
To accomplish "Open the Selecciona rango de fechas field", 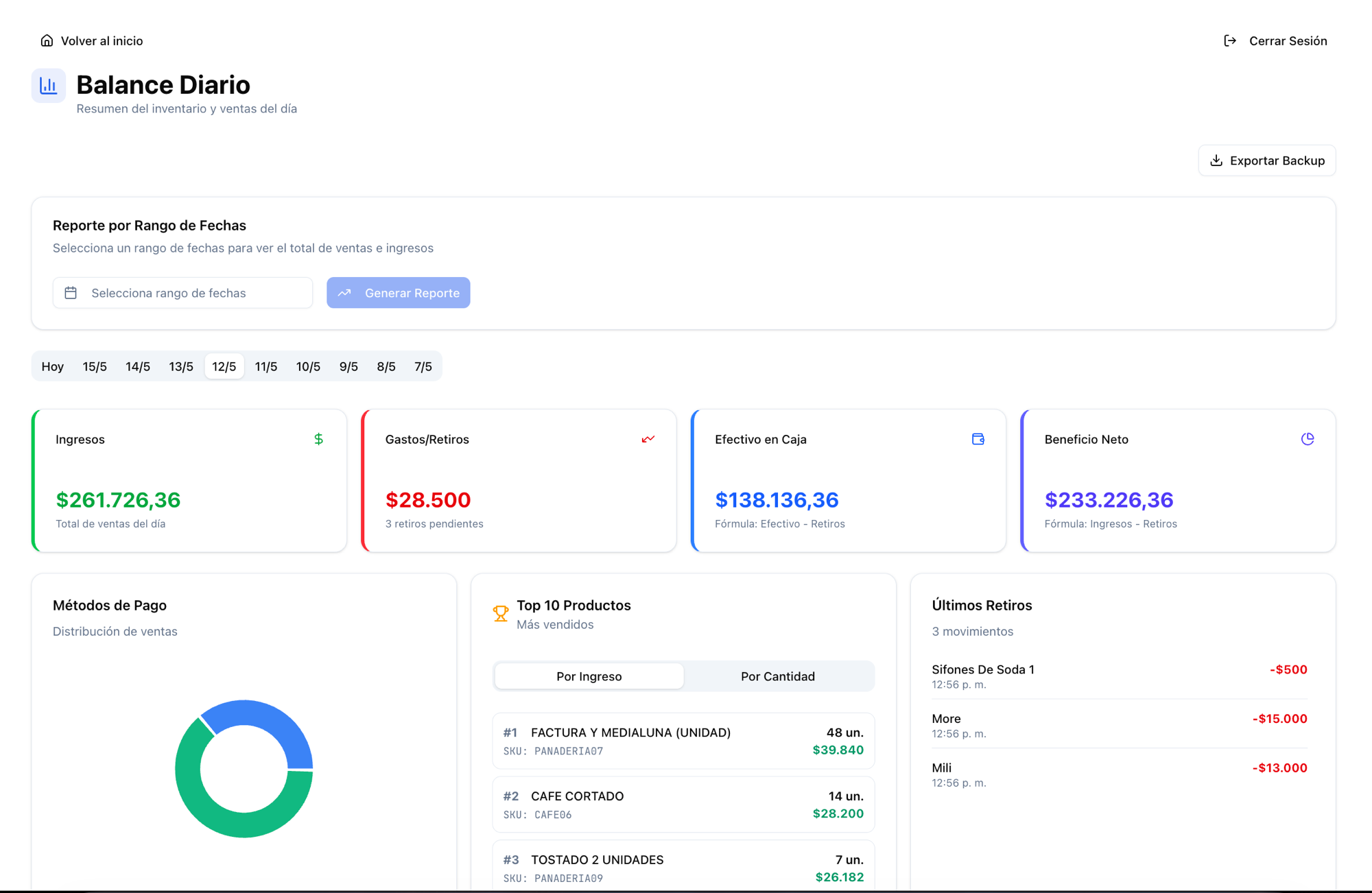I will click(182, 293).
